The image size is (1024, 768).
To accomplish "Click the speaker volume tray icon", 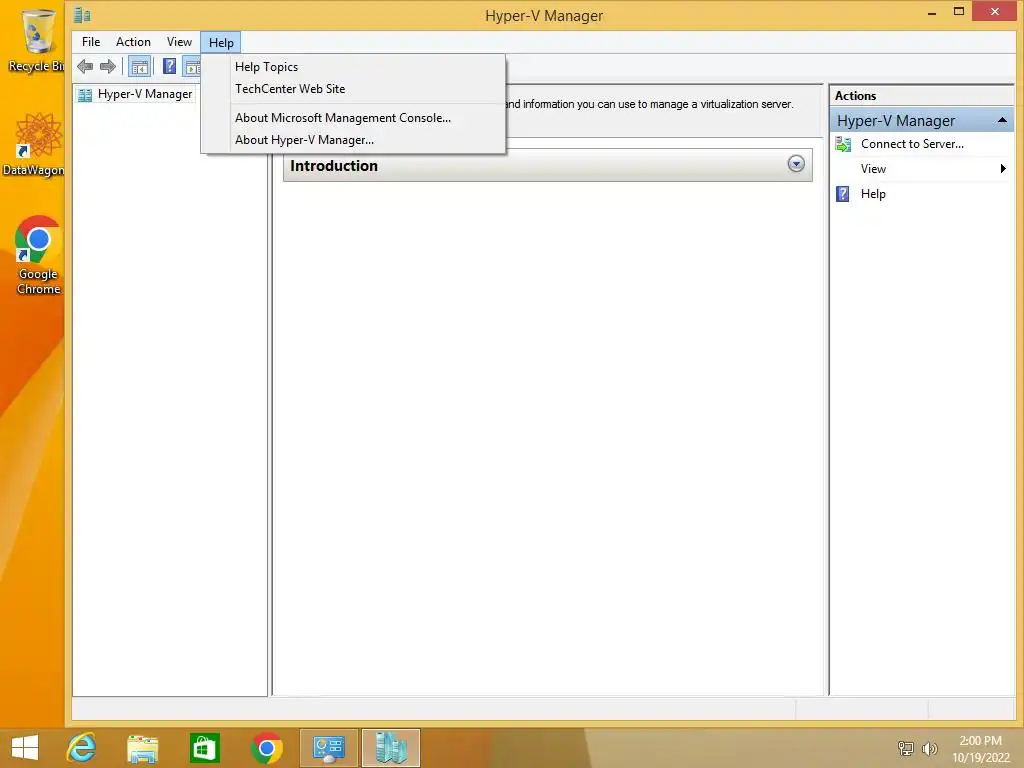I will [x=929, y=749].
